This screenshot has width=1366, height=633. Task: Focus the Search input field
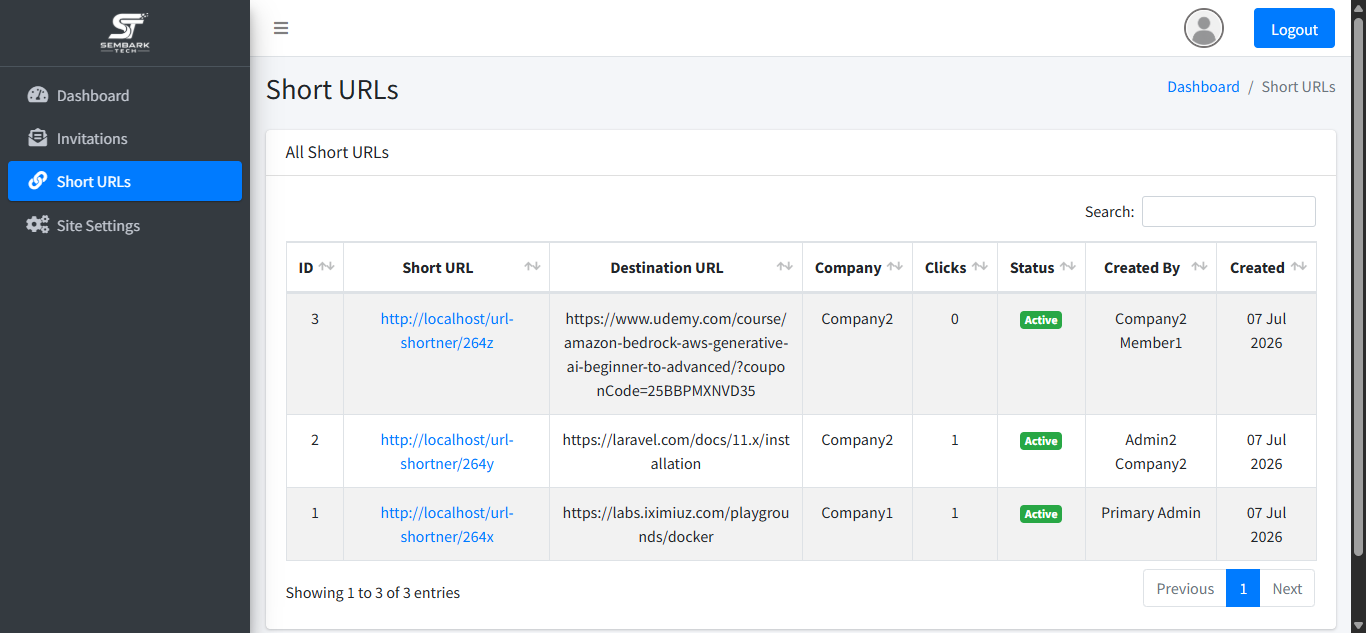pos(1229,211)
